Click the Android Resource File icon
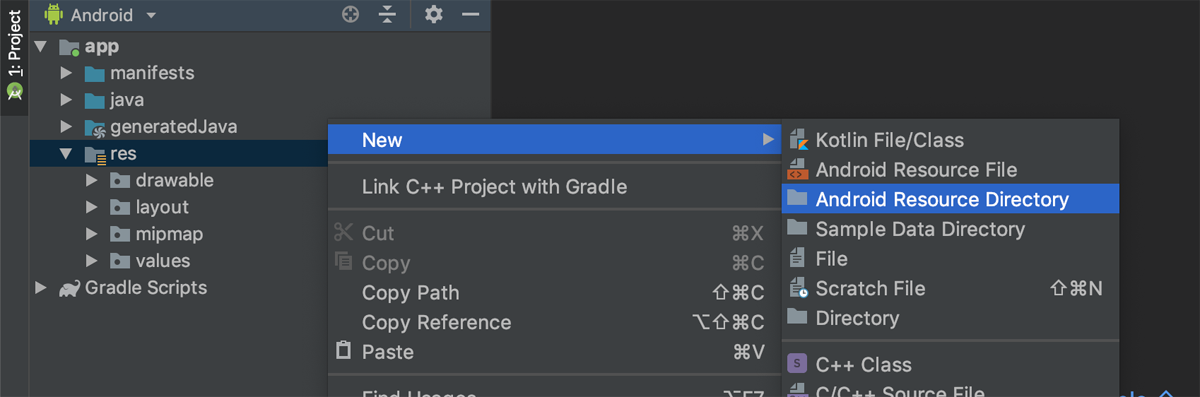This screenshot has width=1200, height=397. click(x=797, y=170)
